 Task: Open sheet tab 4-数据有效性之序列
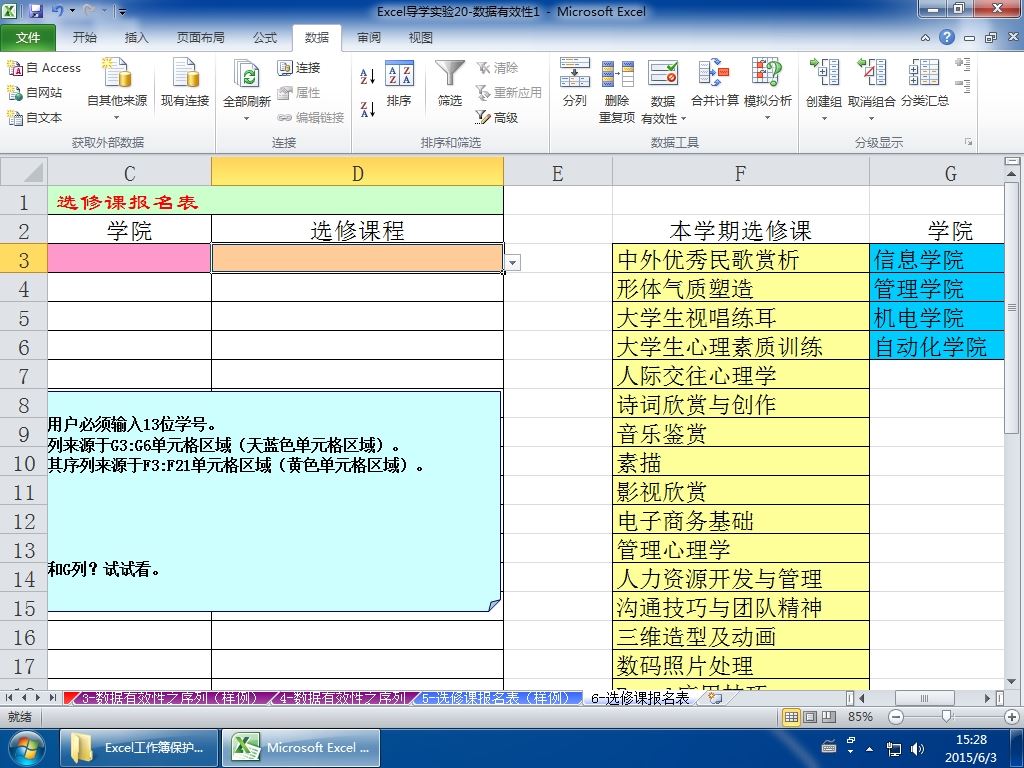[342, 698]
